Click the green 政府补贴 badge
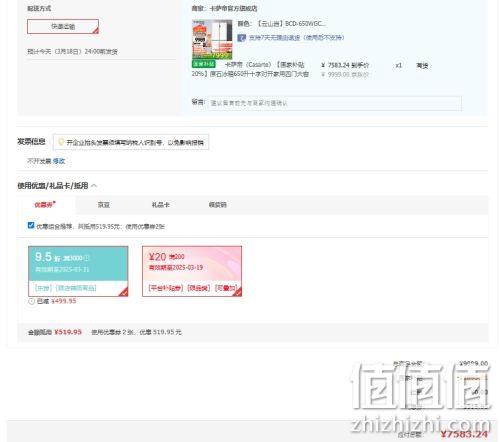Screen dimensions: 500x442 [204, 64]
